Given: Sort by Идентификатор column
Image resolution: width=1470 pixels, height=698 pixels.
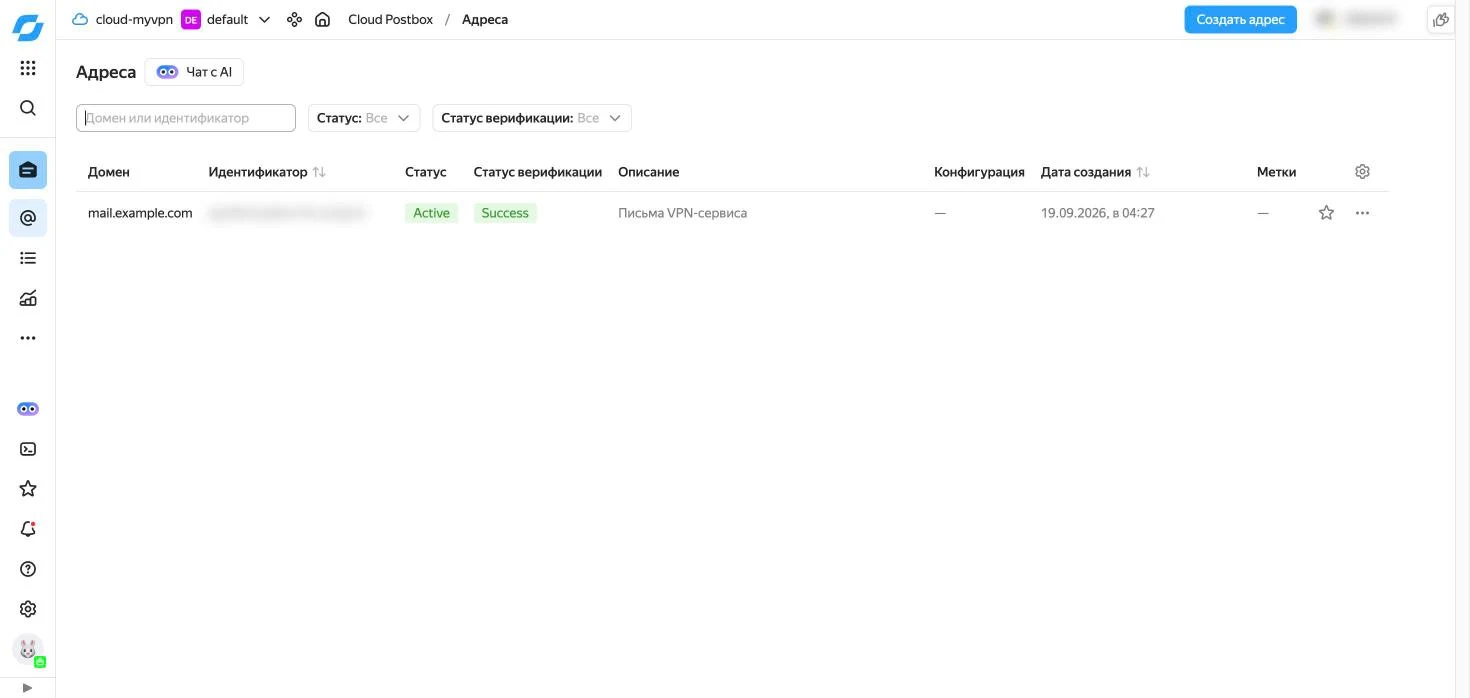Looking at the screenshot, I should tap(267, 172).
